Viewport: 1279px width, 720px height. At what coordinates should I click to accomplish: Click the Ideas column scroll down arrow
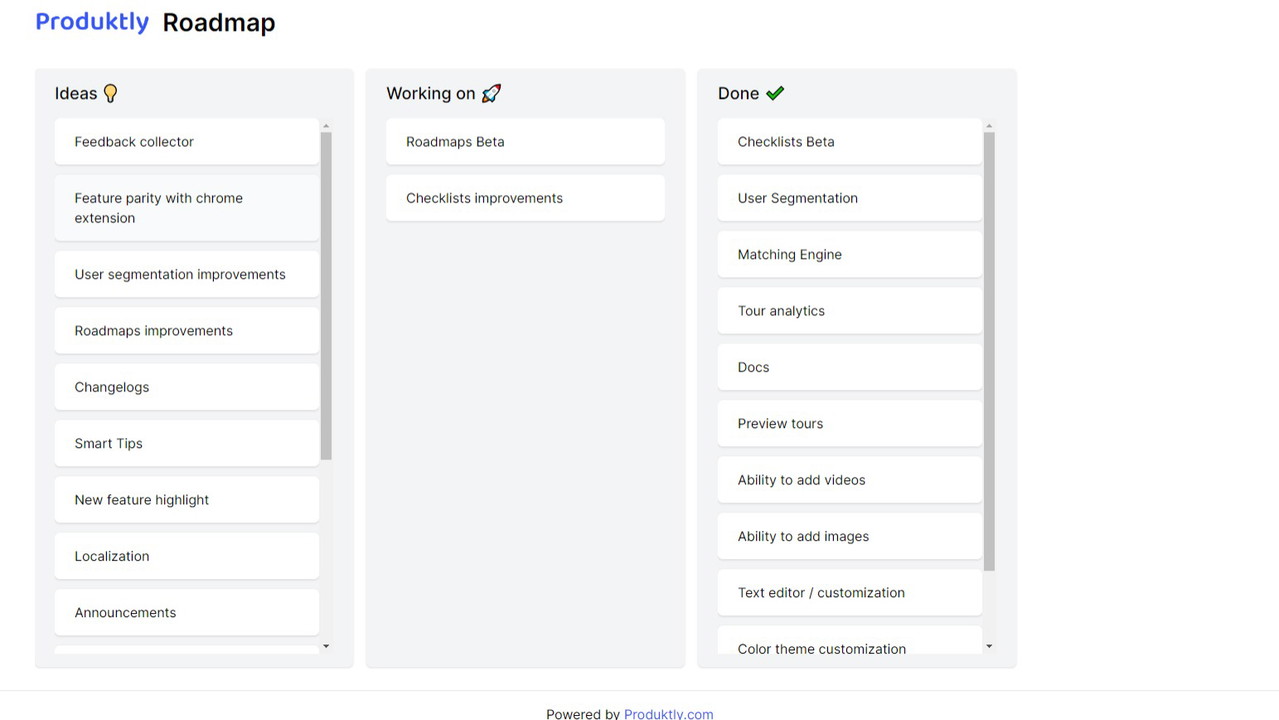pyautogui.click(x=326, y=646)
